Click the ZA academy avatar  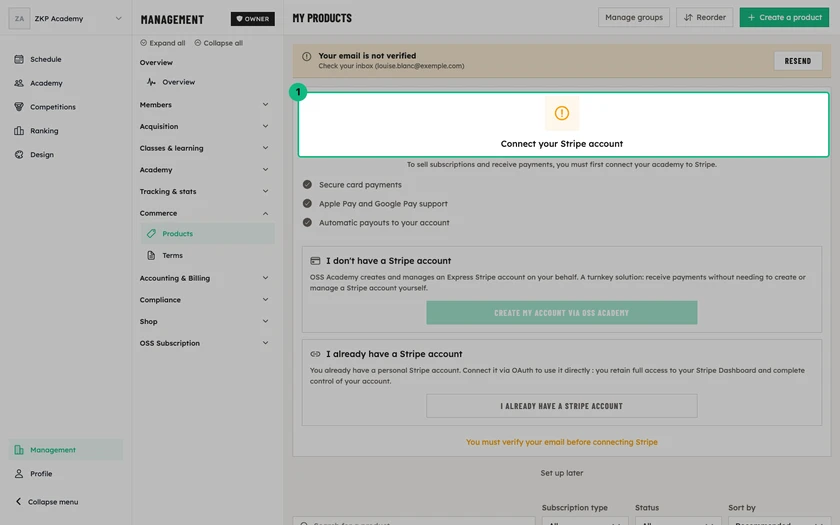tap(19, 18)
